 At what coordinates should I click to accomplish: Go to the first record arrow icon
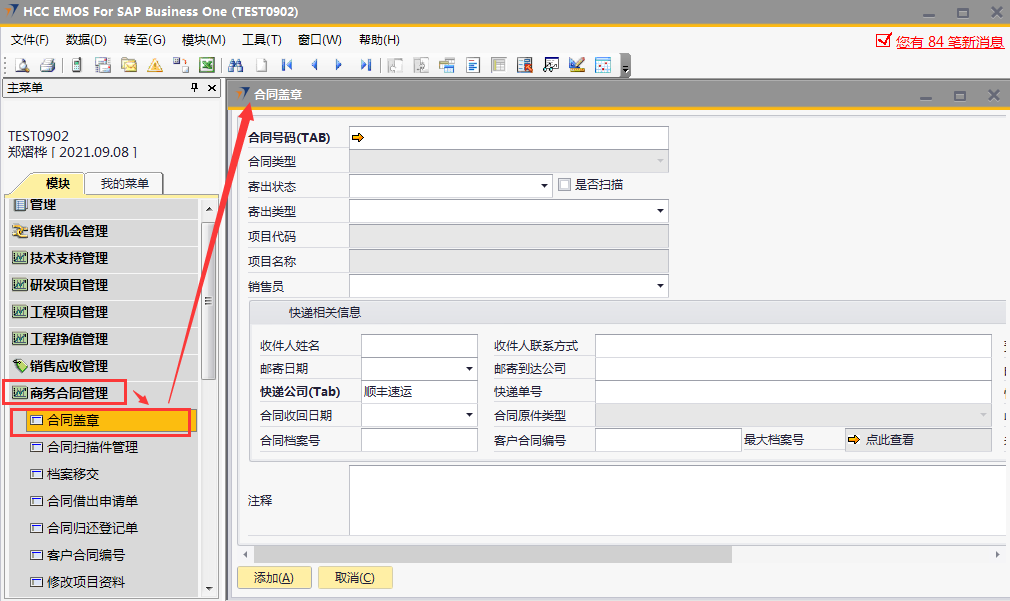[x=287, y=65]
